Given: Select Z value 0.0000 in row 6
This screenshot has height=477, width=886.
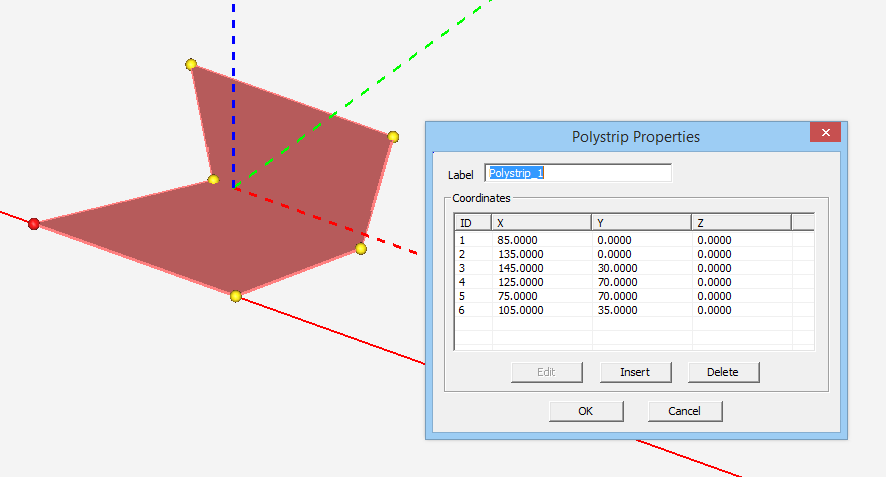Looking at the screenshot, I should click(x=714, y=310).
